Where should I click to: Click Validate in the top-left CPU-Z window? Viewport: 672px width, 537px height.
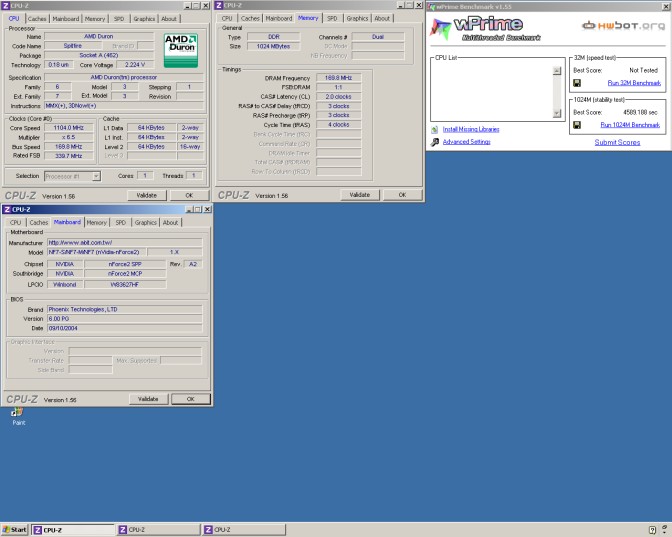147,195
